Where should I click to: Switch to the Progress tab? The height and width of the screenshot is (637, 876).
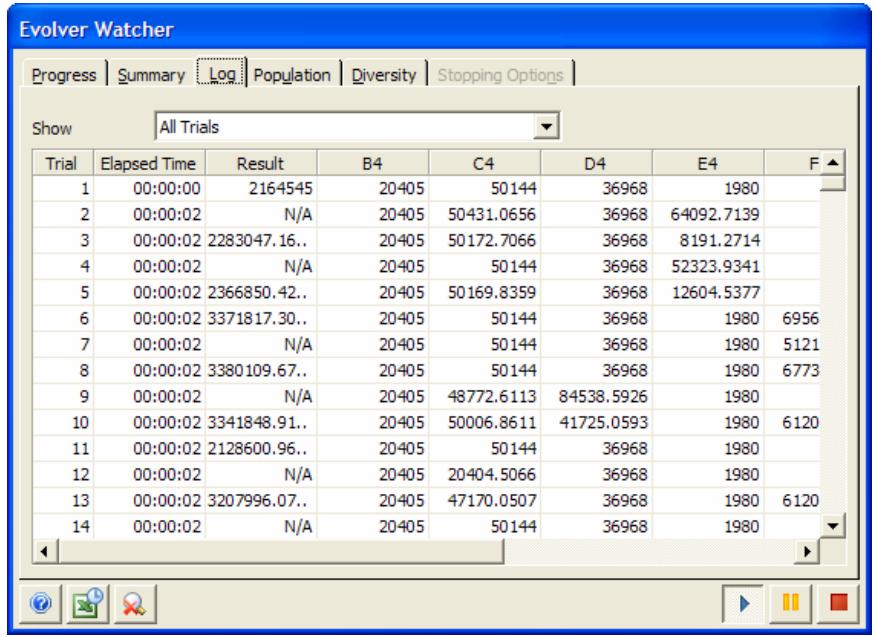[x=64, y=75]
